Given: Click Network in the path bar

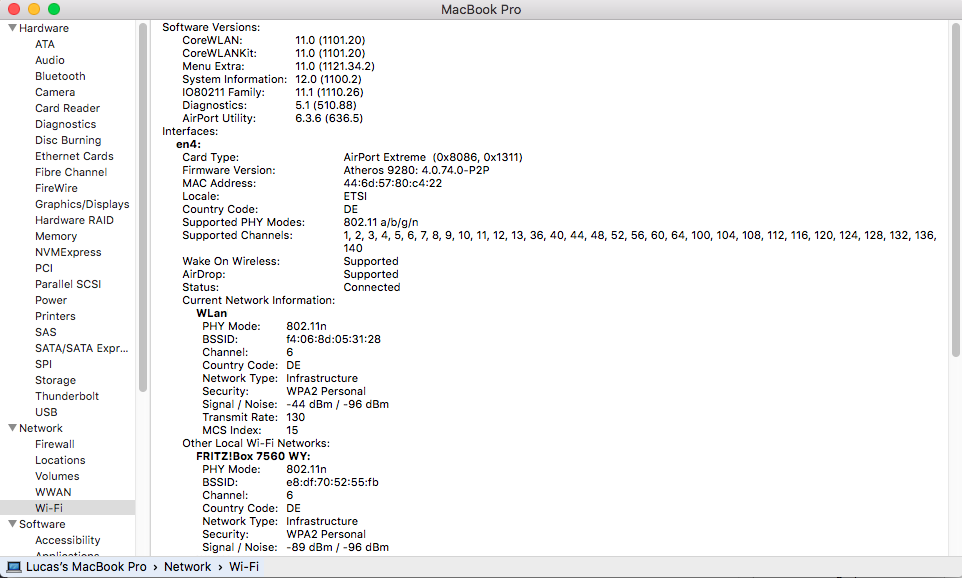Looking at the screenshot, I should (x=187, y=567).
